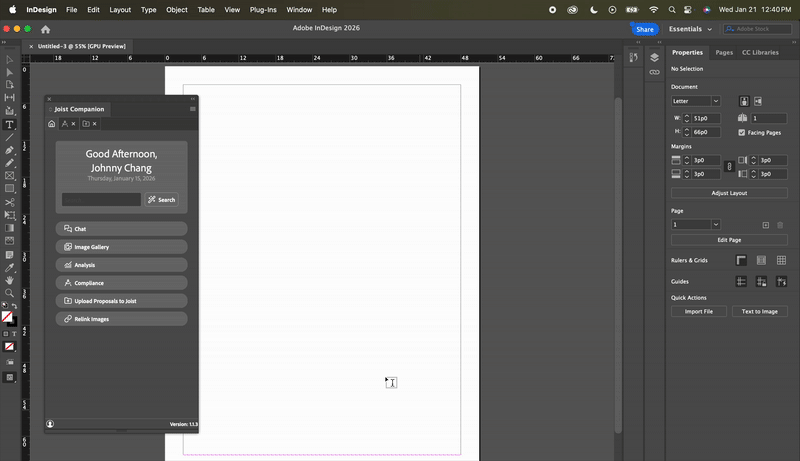Open the File menu

coord(71,10)
